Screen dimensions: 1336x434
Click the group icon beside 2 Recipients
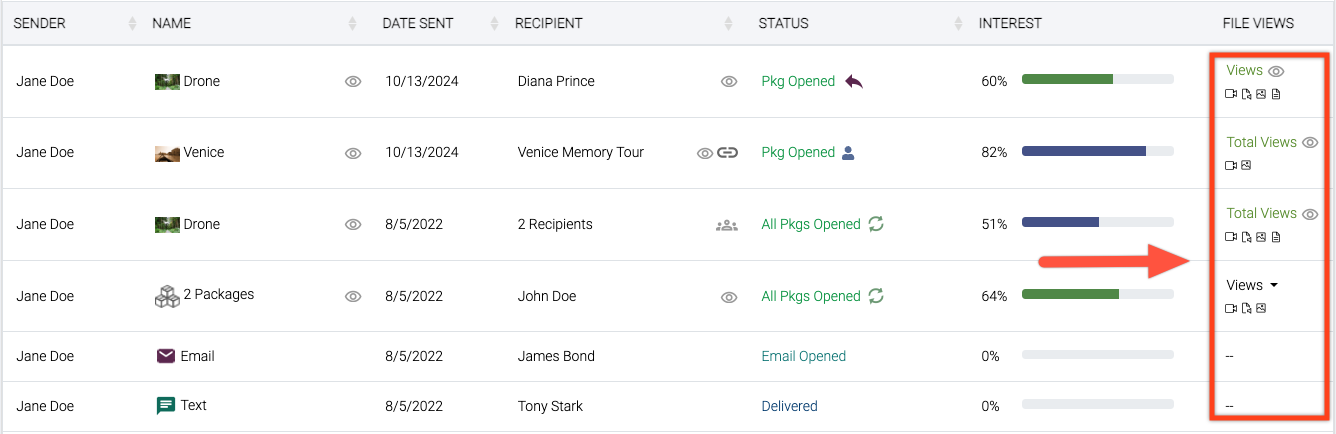tap(727, 225)
